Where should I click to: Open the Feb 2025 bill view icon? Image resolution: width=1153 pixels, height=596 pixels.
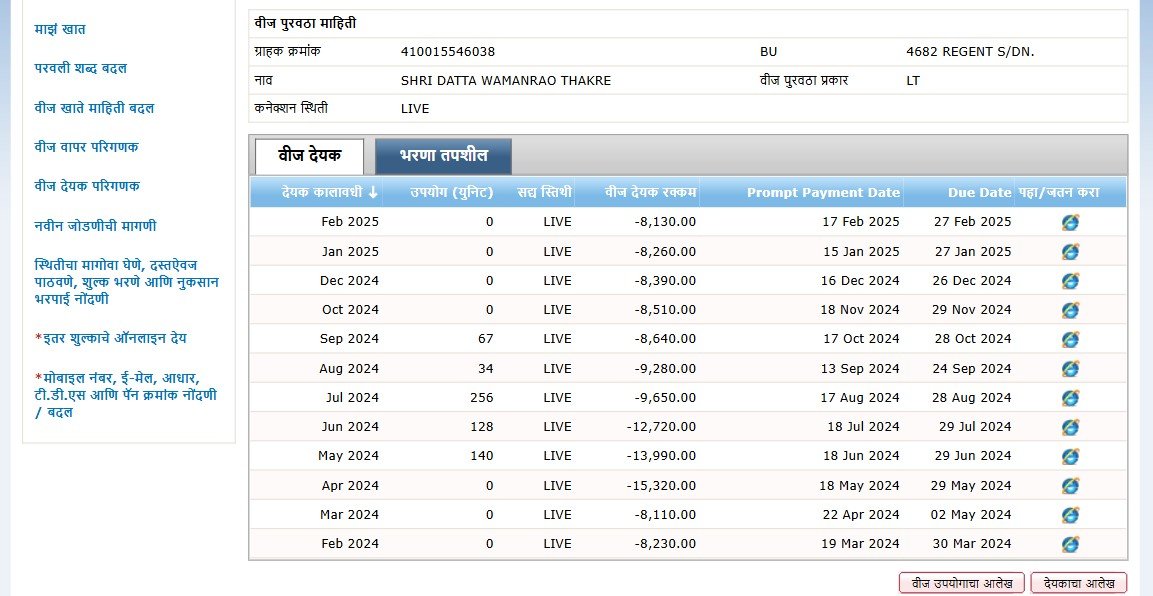coord(1070,223)
